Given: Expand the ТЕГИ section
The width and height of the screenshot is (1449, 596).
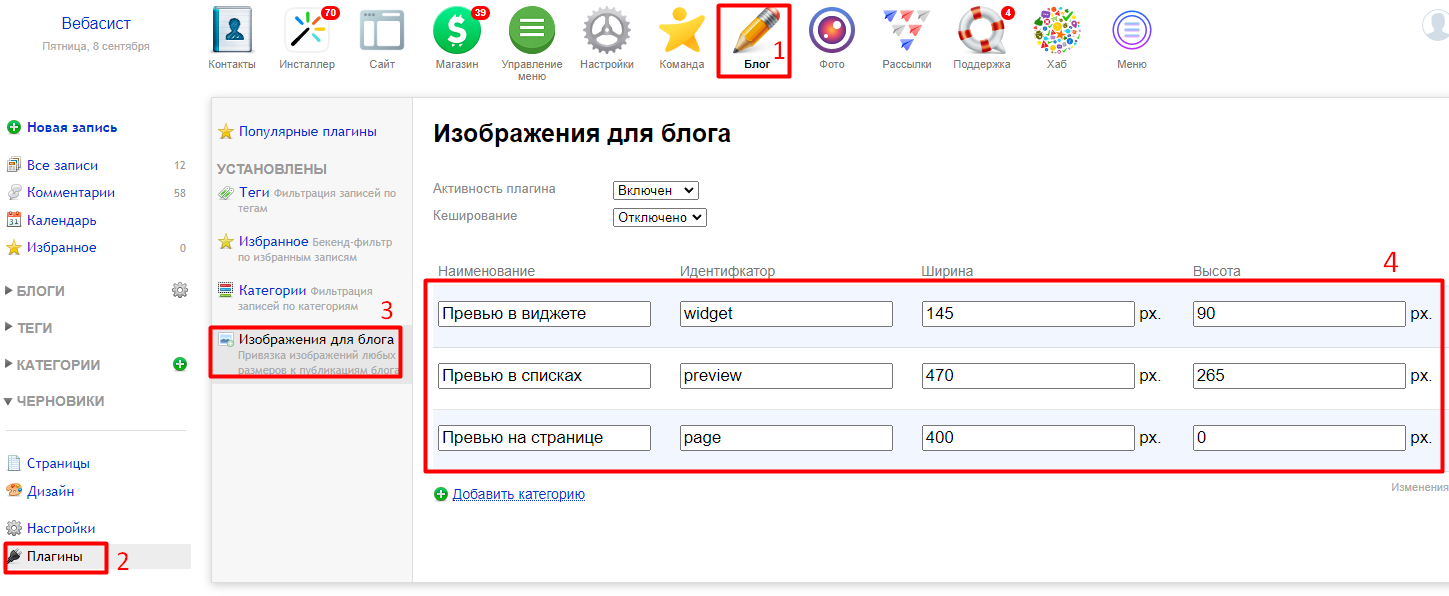Looking at the screenshot, I should pyautogui.click(x=34, y=328).
